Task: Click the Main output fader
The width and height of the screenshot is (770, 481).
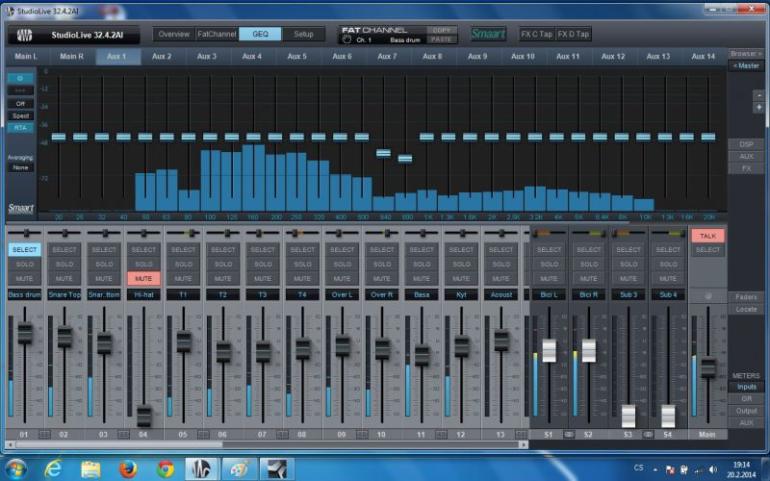Action: pyautogui.click(x=708, y=367)
